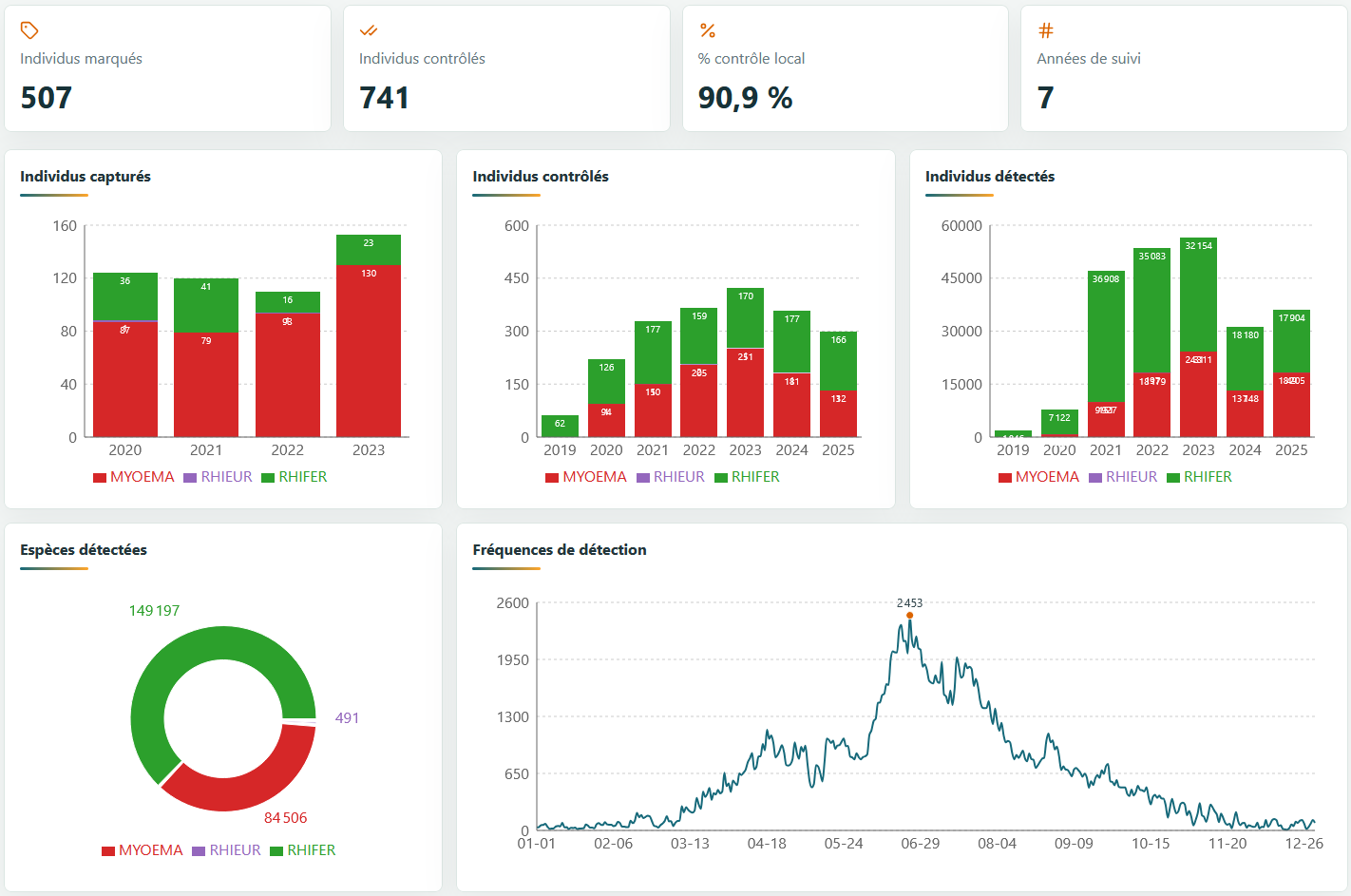Click the red 2021 bar in Individus contrôlés
The height and width of the screenshot is (896, 1351).
click(653, 410)
